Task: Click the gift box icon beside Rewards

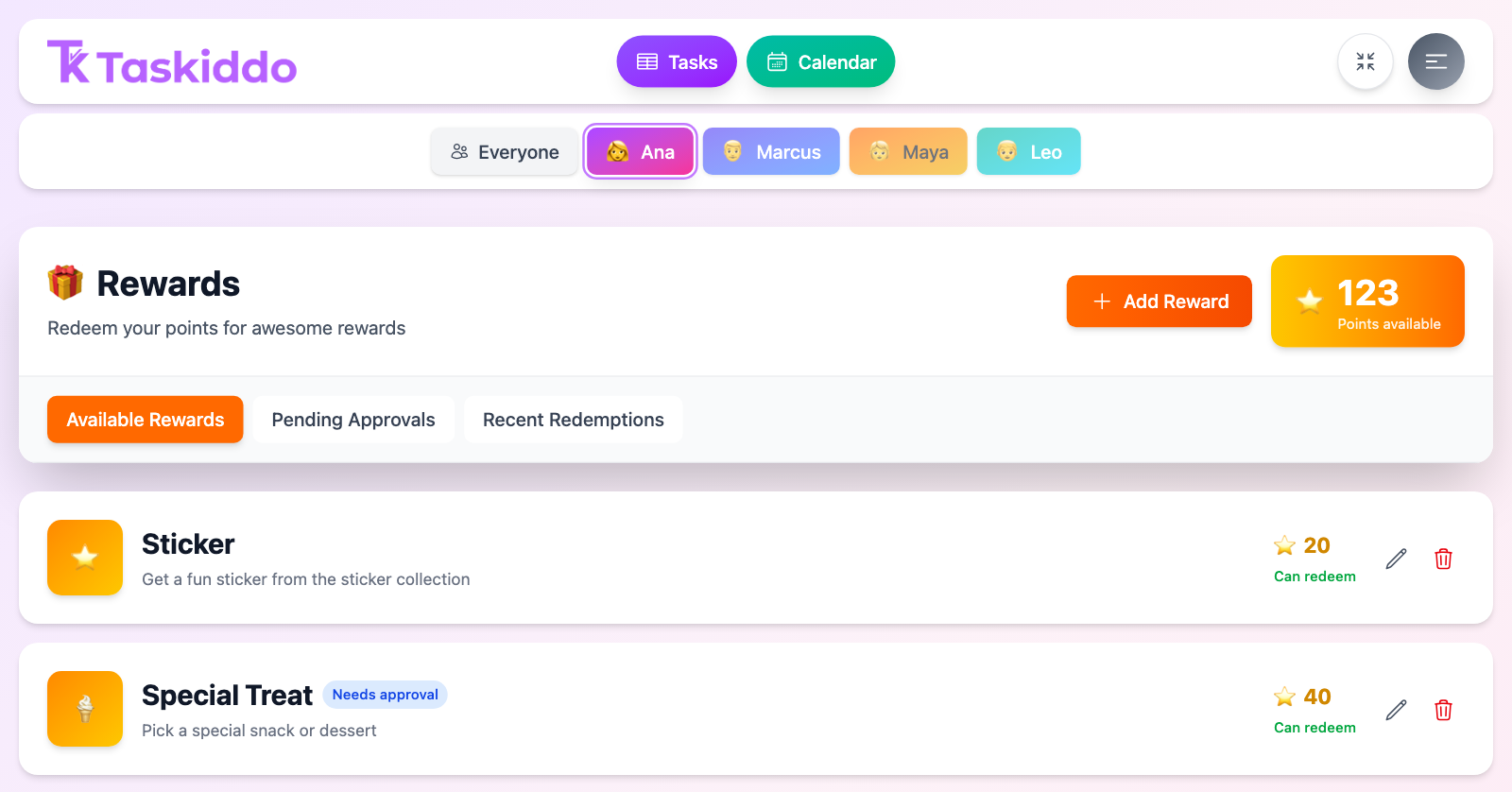Action: click(x=65, y=283)
